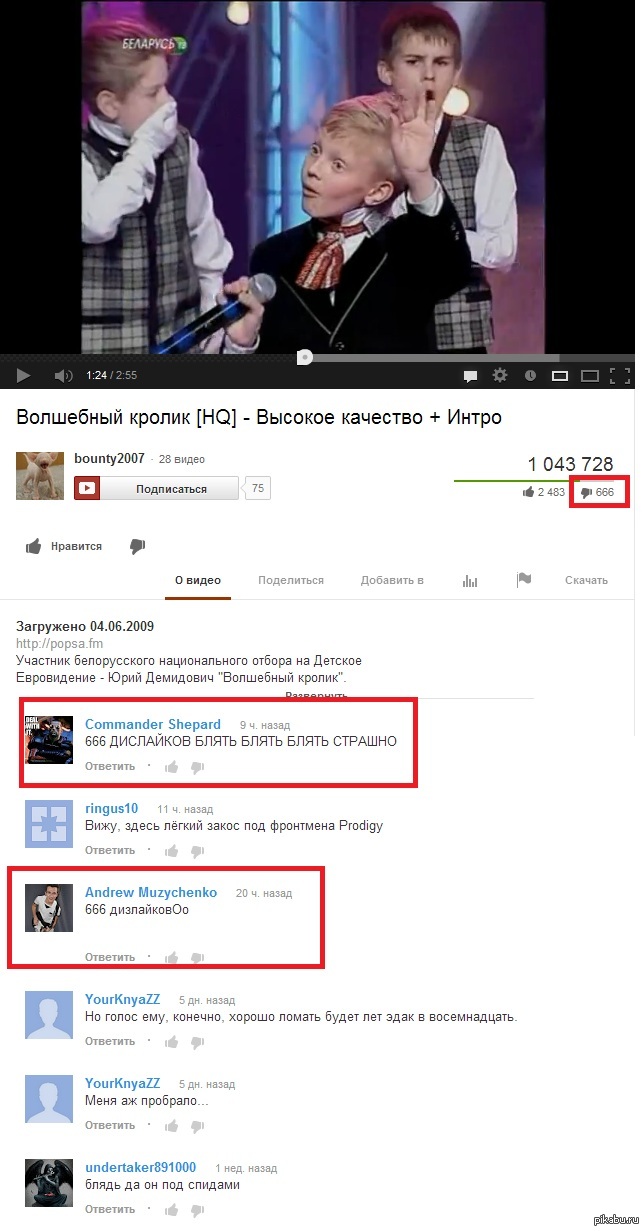
Task: Switch to the Поделиться tab
Action: pyautogui.click(x=291, y=580)
